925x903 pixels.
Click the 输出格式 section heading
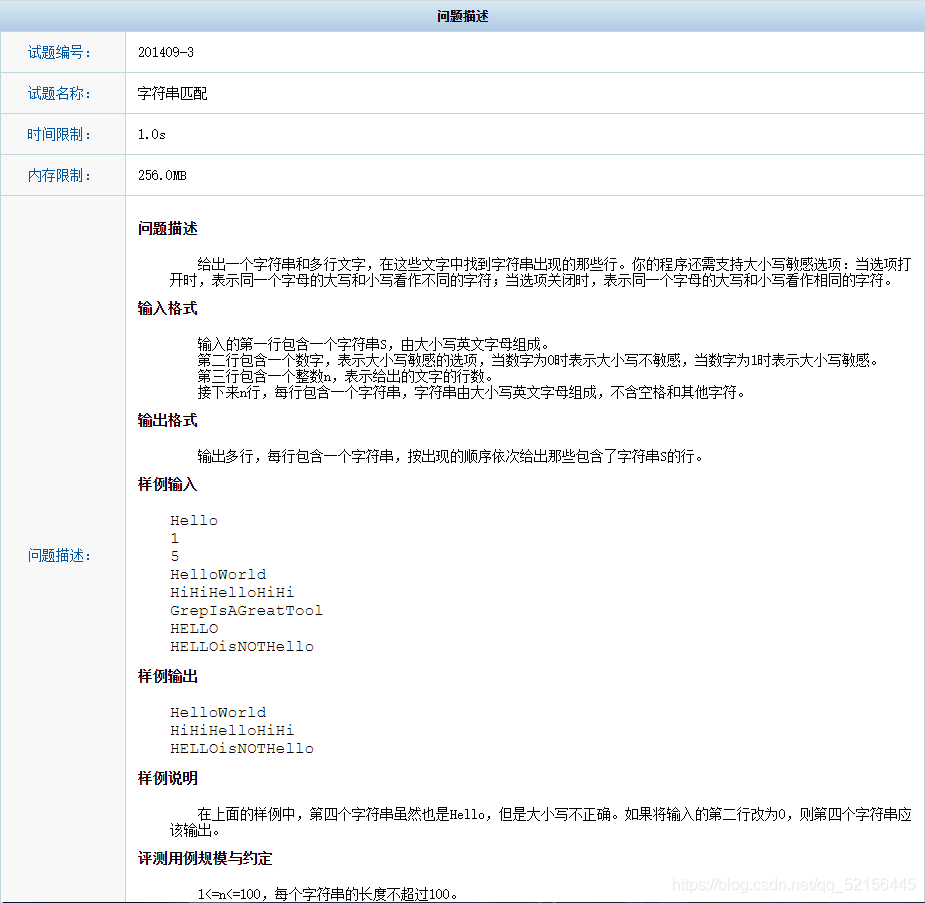pyautogui.click(x=168, y=420)
